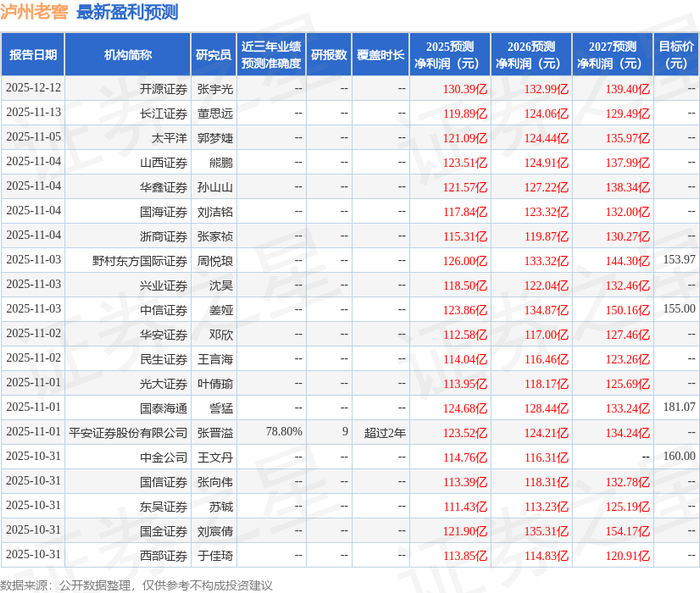Click analyst name 张晋溢
This screenshot has height=593, width=700.
point(215,433)
